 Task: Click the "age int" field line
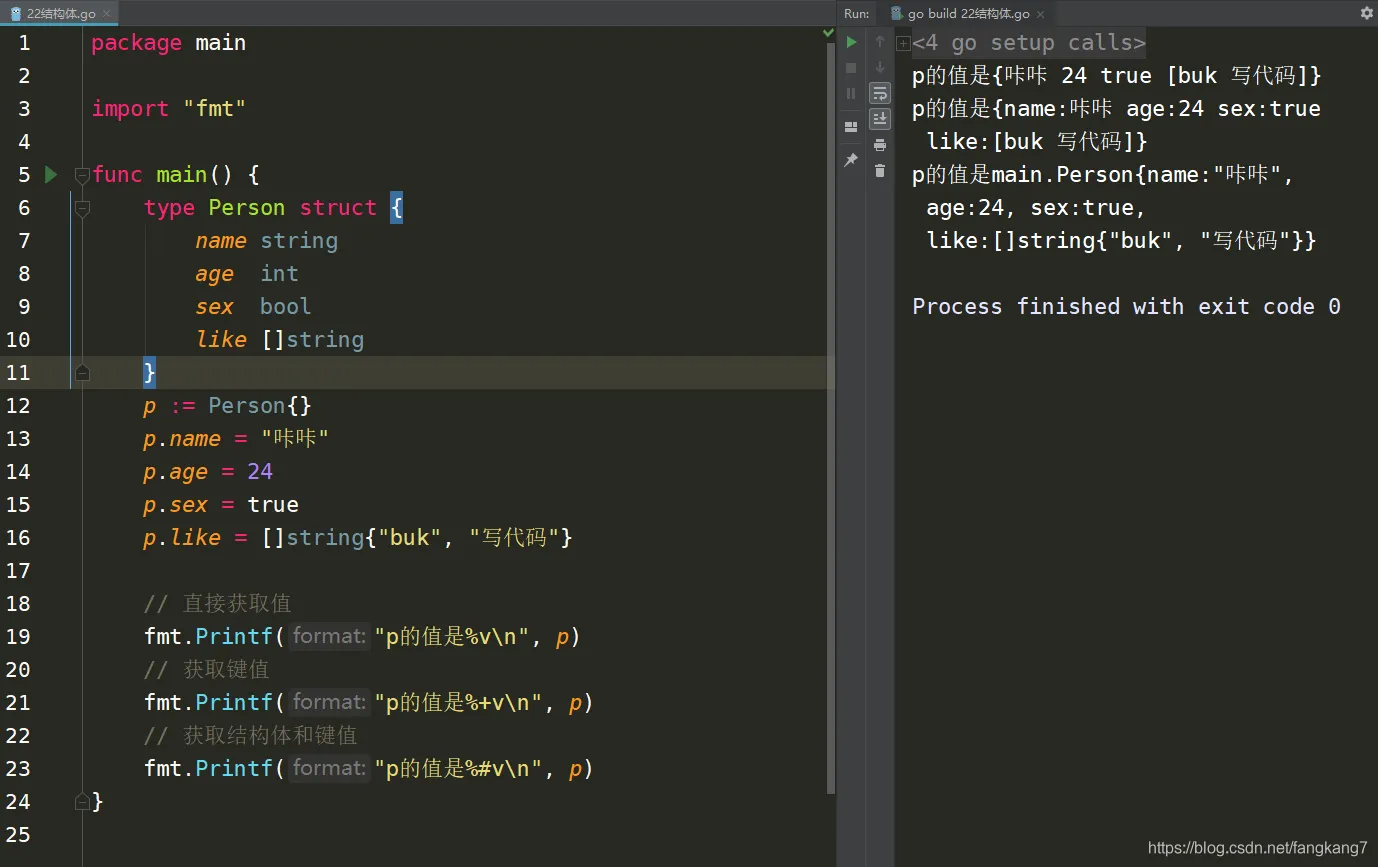pos(247,273)
